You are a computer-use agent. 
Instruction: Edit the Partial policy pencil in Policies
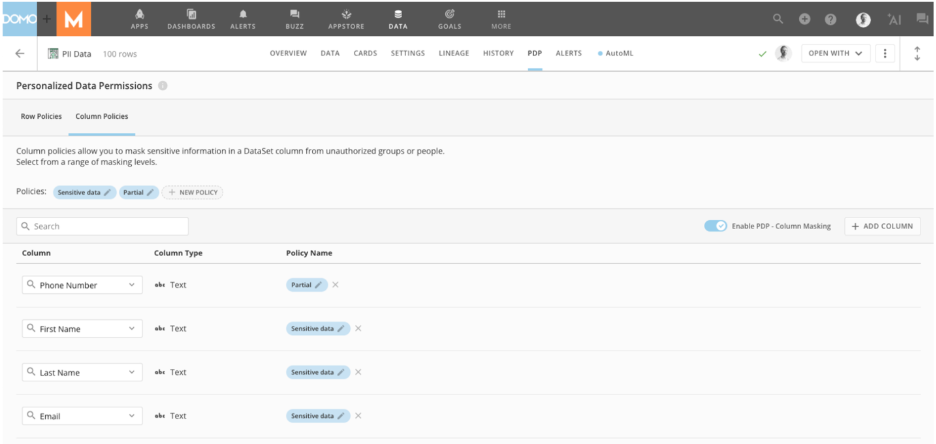[x=150, y=193]
